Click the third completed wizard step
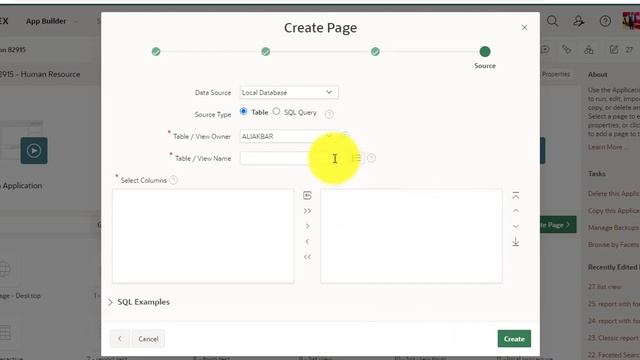Screen dimensions: 640x360 pyautogui.click(x=375, y=52)
